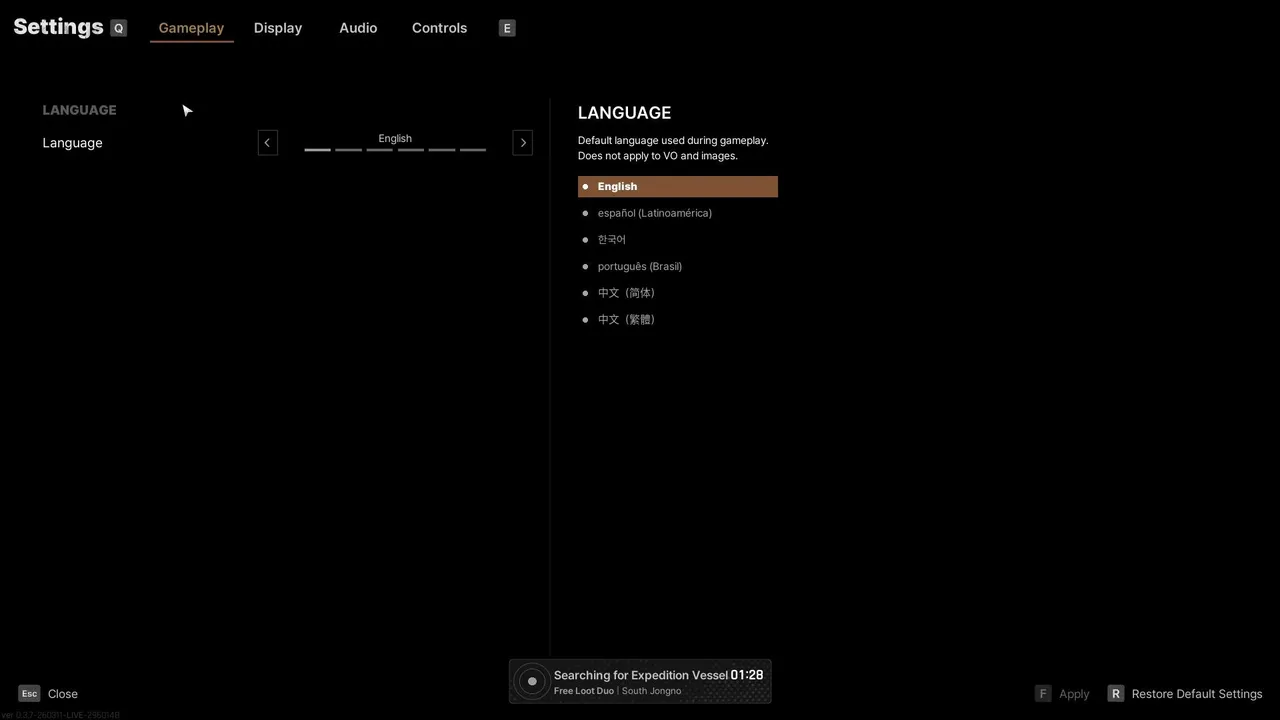
Task: Click the current value English above indicator bar
Action: (395, 139)
